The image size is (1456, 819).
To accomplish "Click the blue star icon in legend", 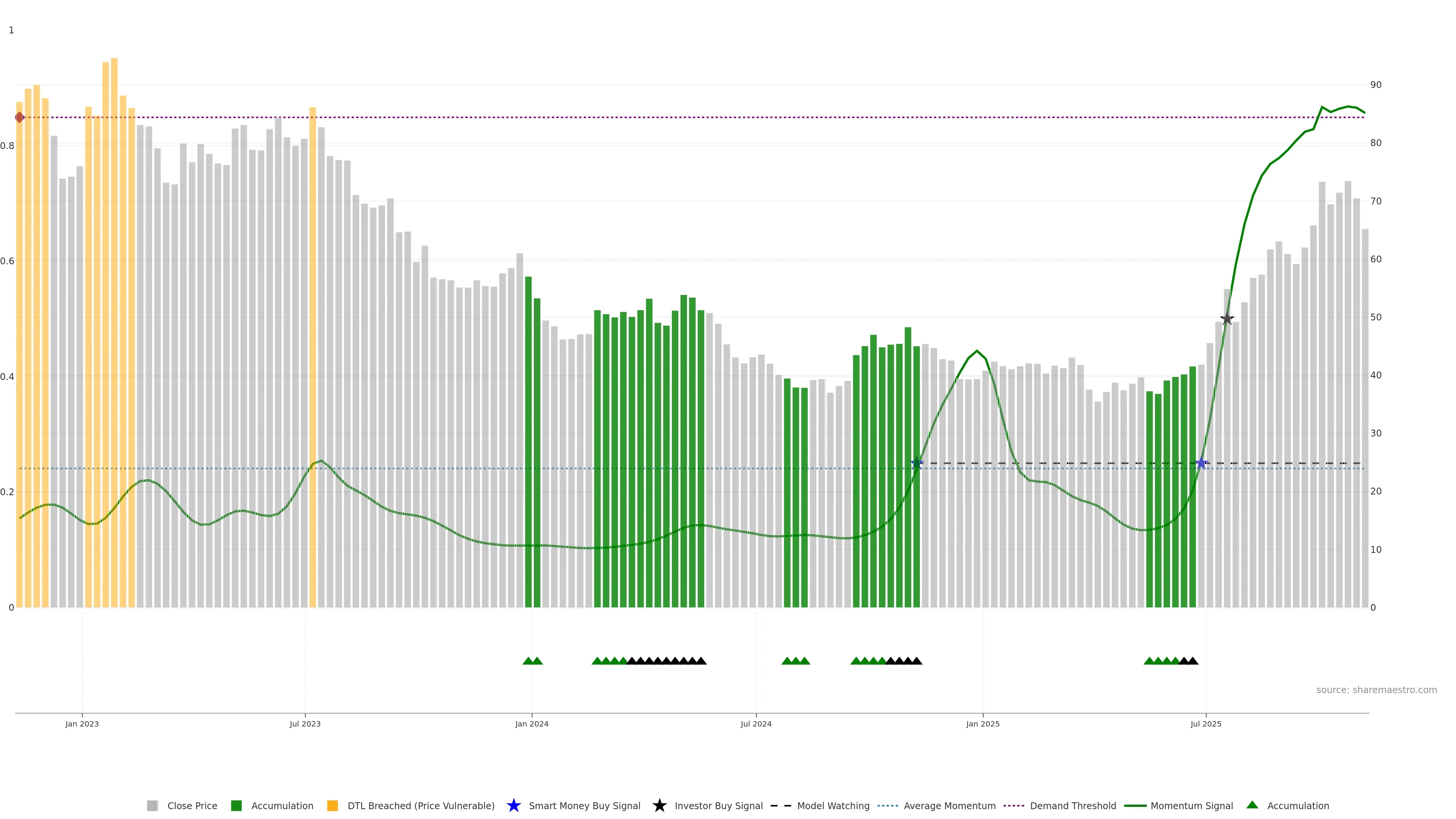I will pyautogui.click(x=513, y=805).
